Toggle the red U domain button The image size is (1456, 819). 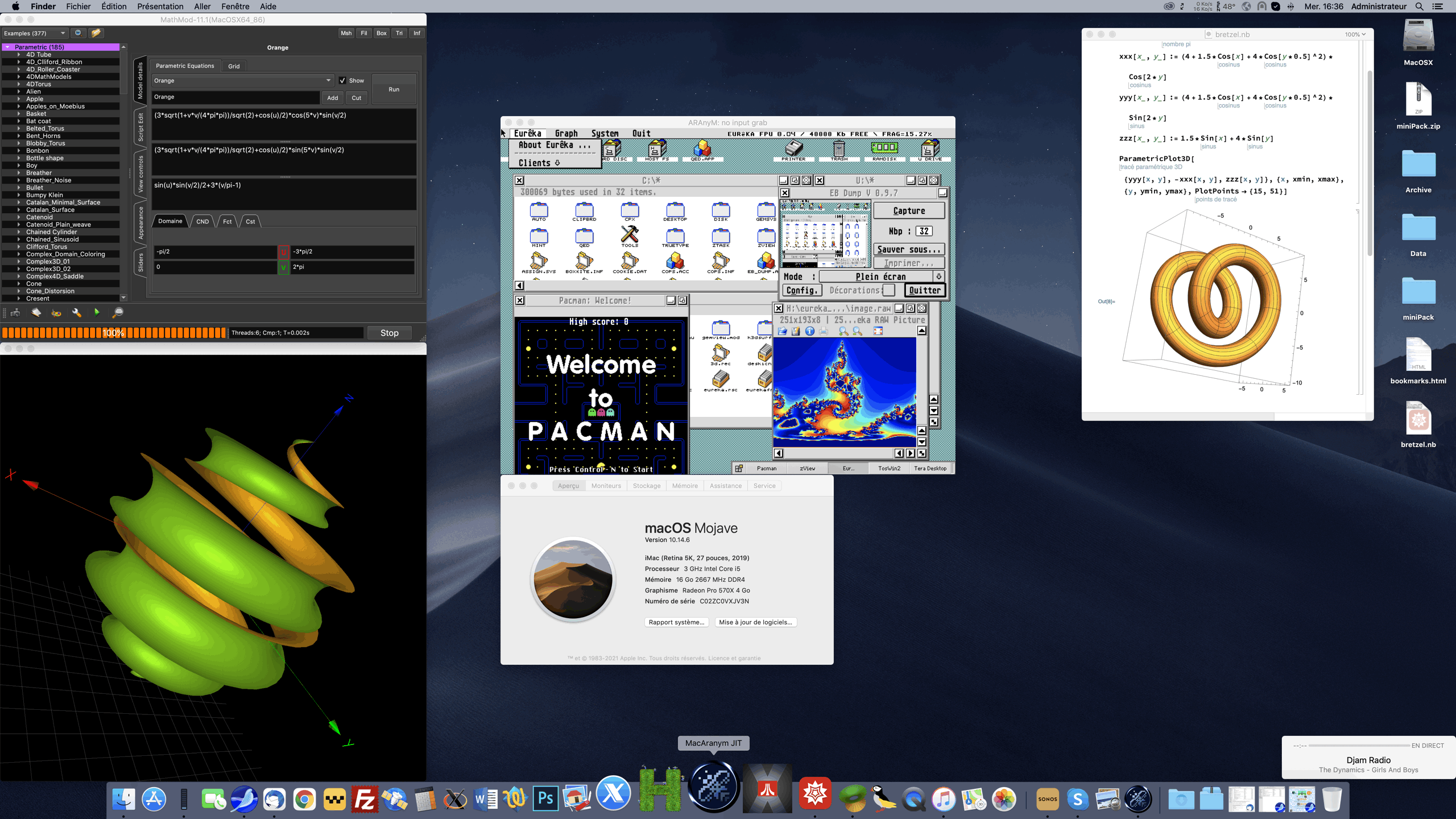click(283, 251)
